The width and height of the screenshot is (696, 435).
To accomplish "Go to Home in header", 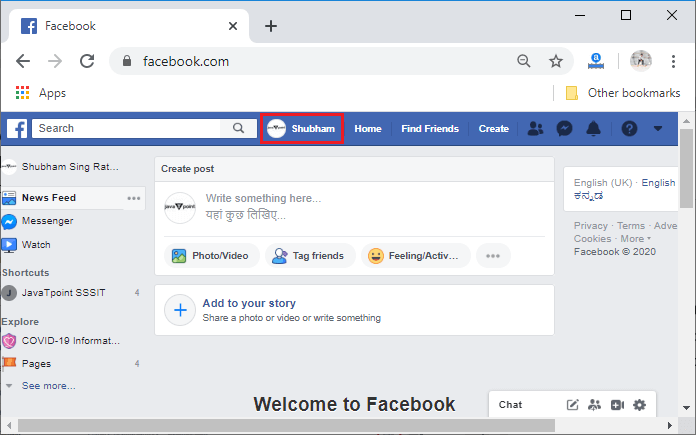I will click(368, 129).
